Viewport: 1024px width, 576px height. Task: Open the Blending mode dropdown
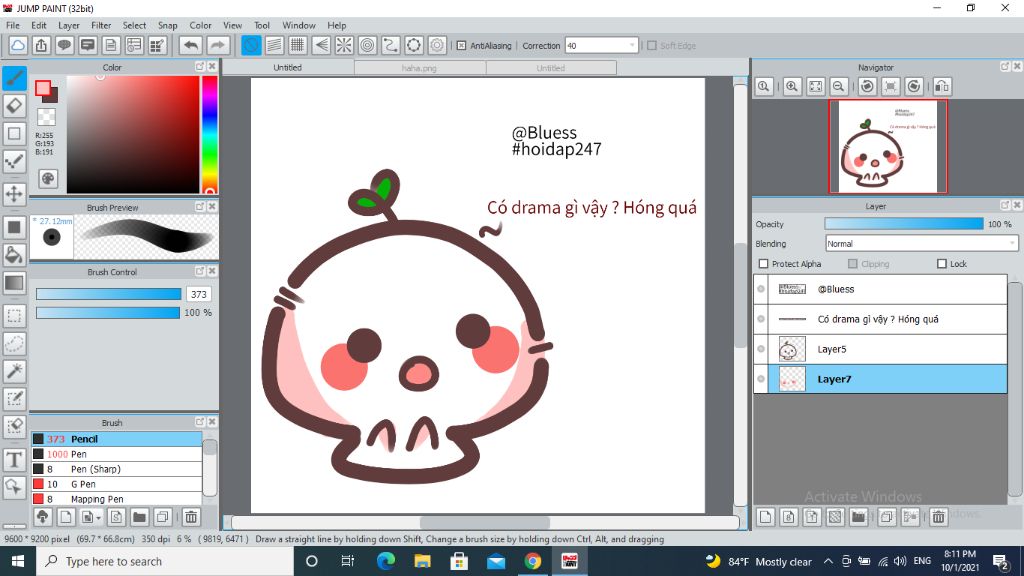921,244
